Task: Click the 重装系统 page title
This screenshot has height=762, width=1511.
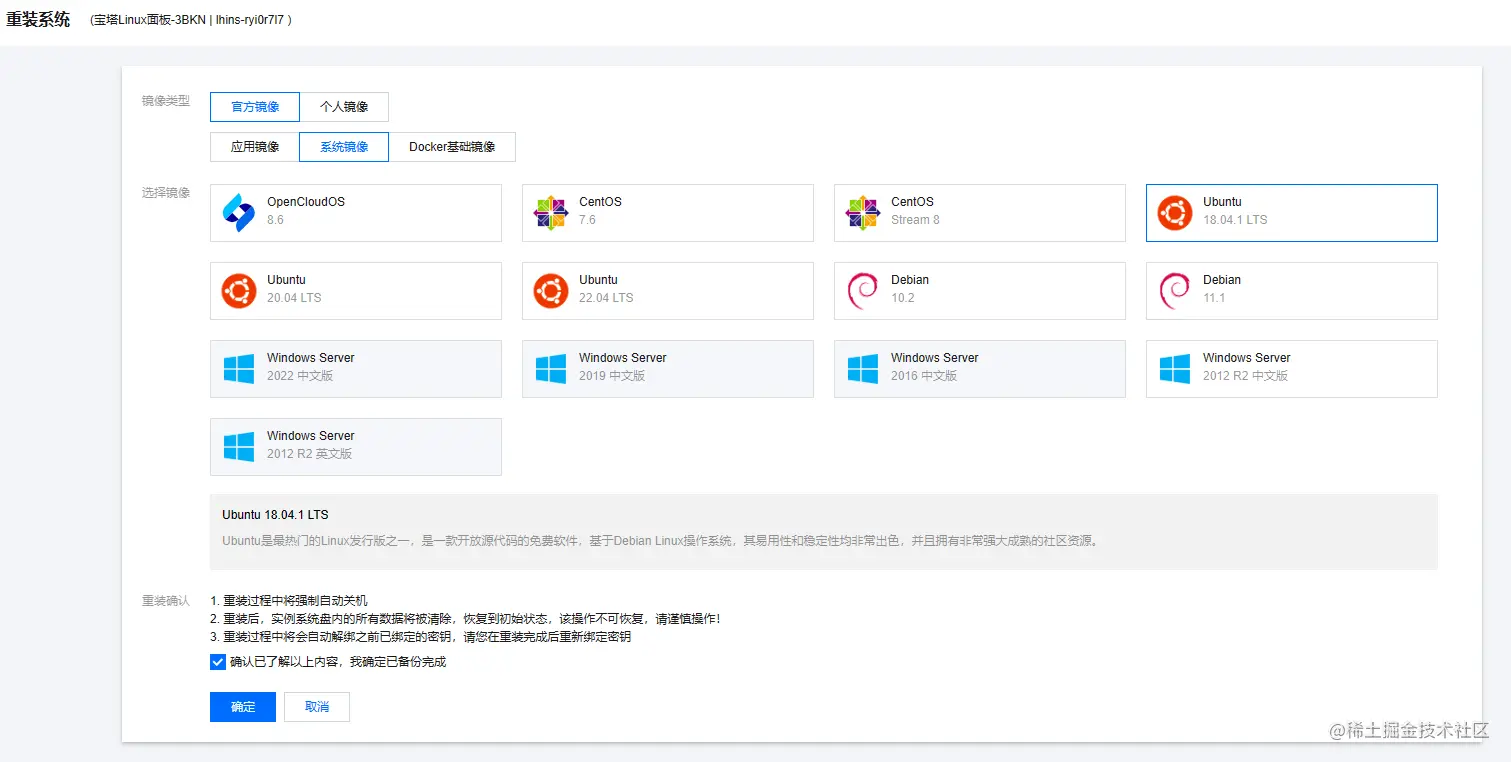Action: pyautogui.click(x=38, y=19)
